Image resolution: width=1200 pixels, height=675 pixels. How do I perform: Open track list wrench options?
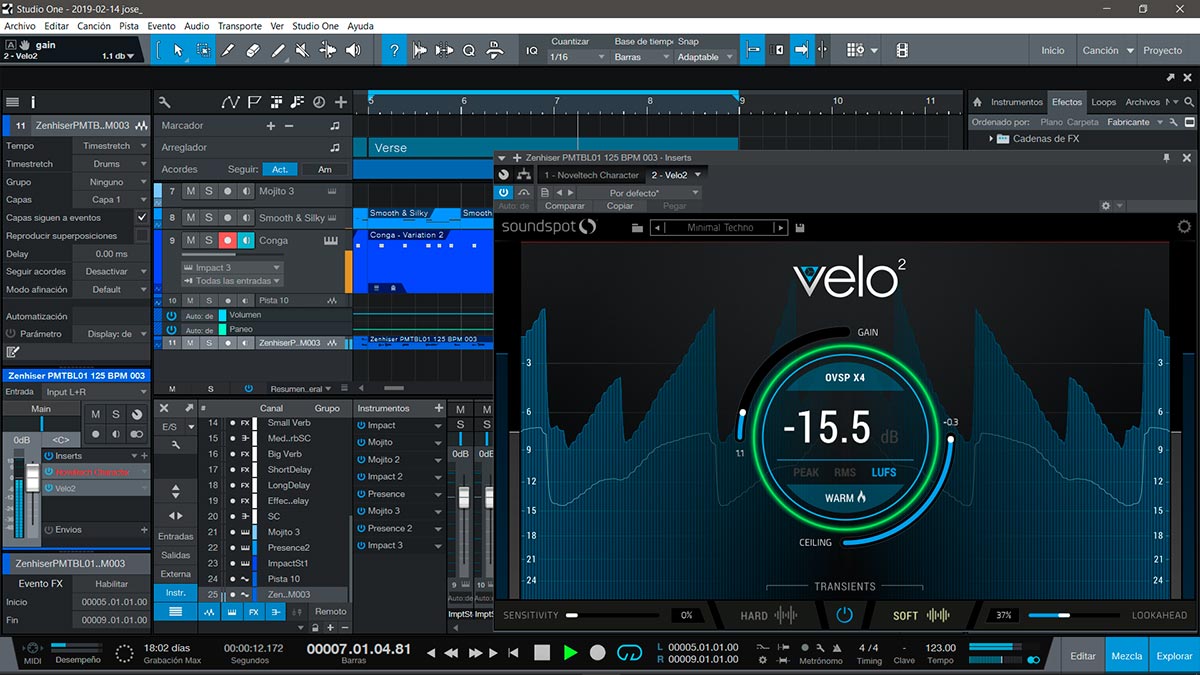[164, 102]
